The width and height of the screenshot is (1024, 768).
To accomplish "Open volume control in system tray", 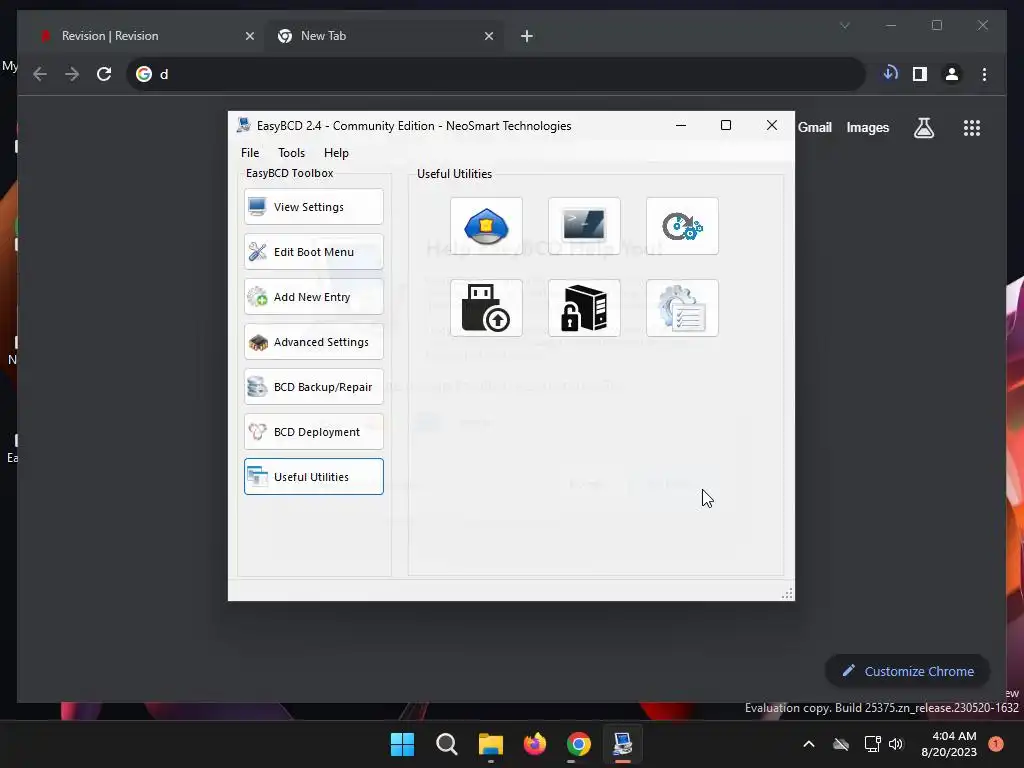I will tap(896, 744).
